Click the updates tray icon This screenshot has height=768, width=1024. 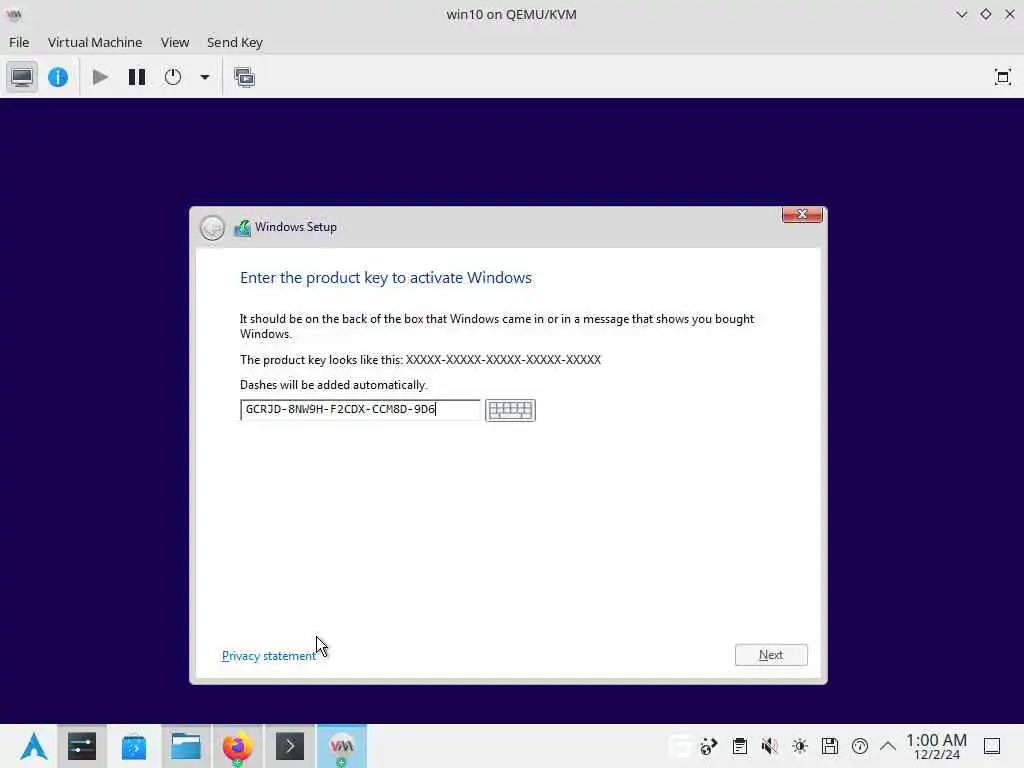pos(709,746)
